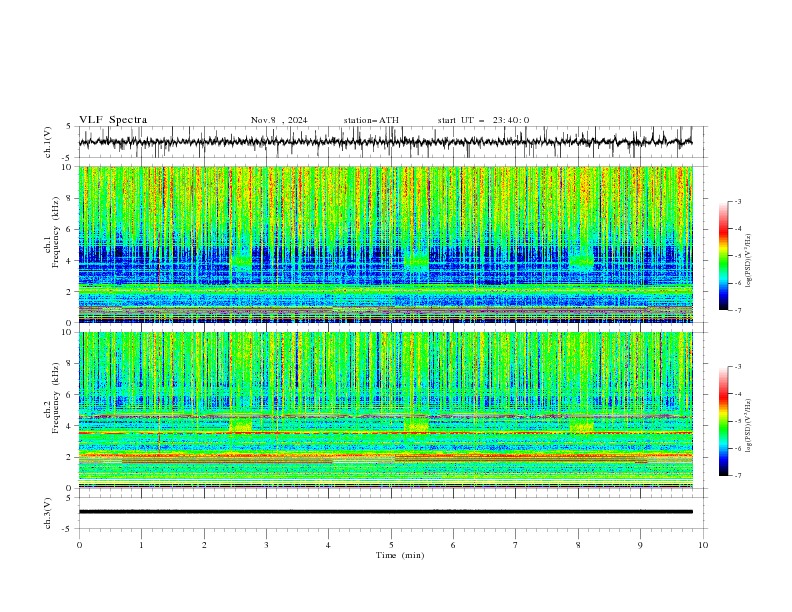Click the time axis tick '1'
Screen dimensions: 792x612
pyautogui.click(x=141, y=545)
